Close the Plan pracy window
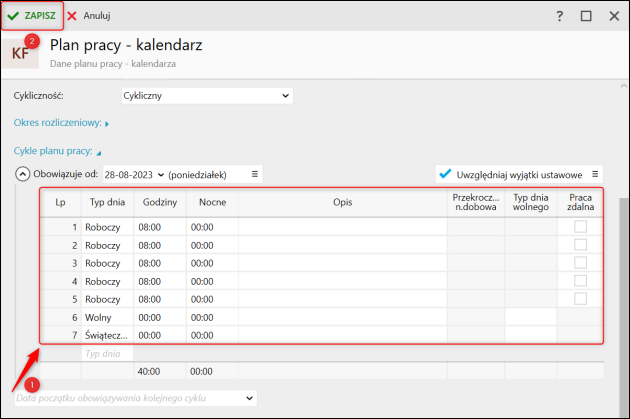Viewport: 630px width, 419px height. point(614,16)
